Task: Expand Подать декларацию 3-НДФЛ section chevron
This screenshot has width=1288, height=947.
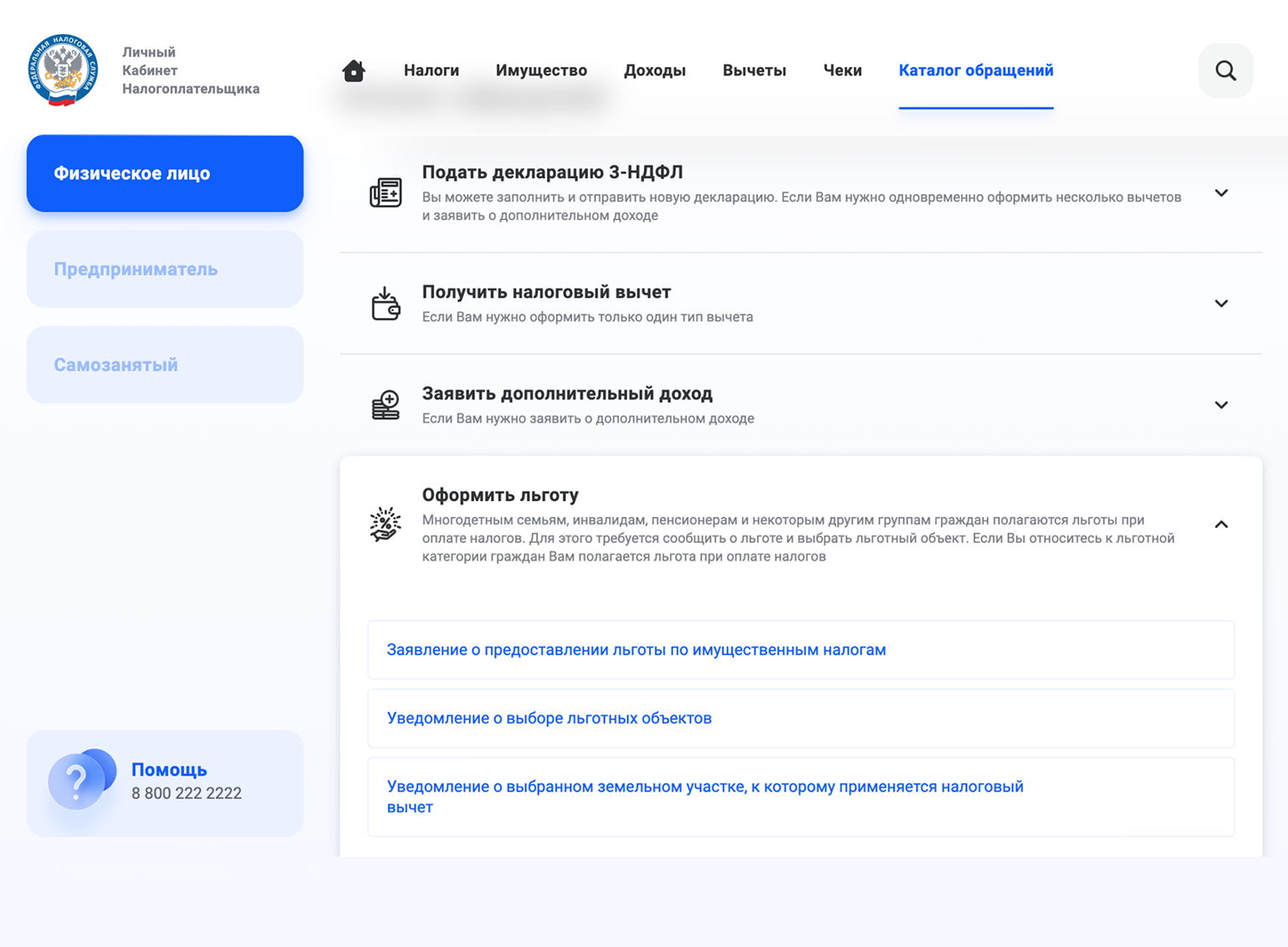Action: pos(1221,193)
